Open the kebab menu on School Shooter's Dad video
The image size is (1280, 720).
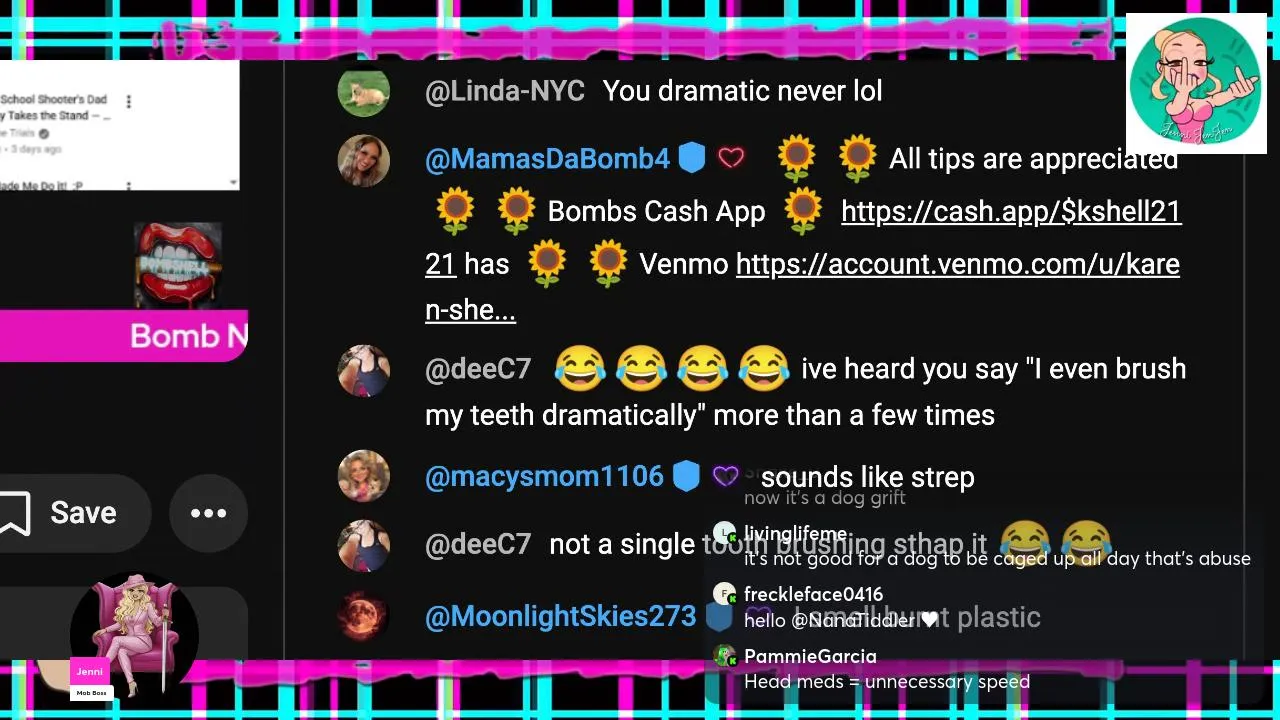click(128, 101)
